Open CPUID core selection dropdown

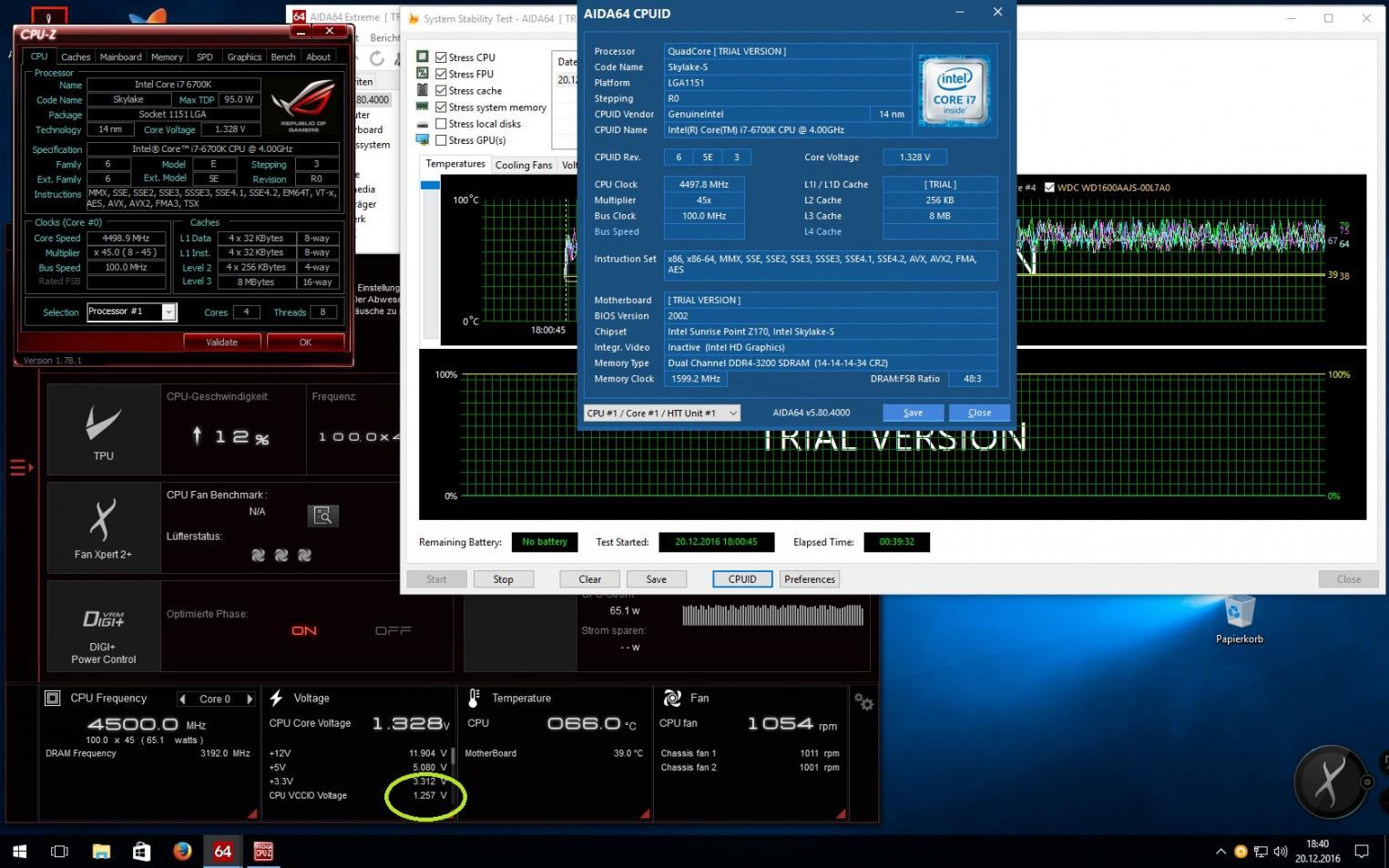click(661, 413)
